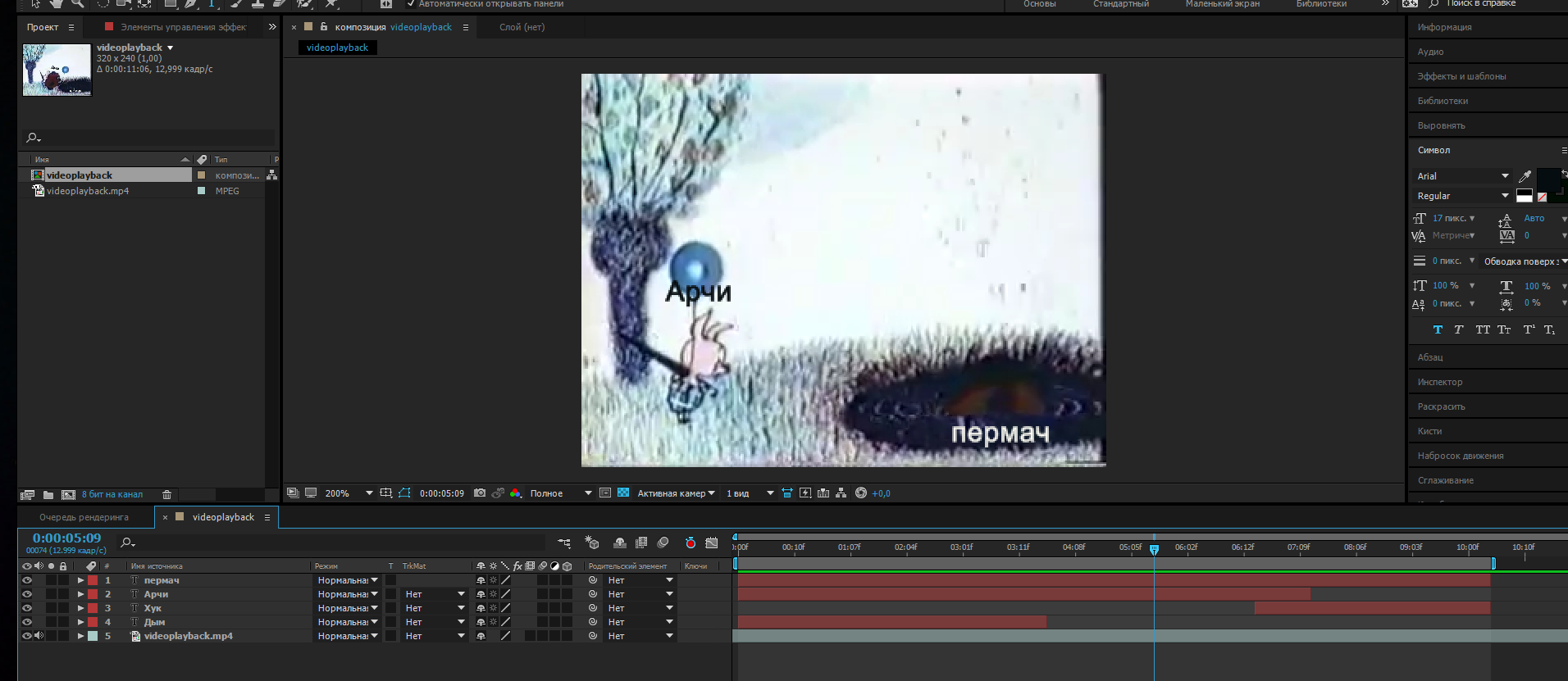
Task: Hide the Дым layer
Action: (x=27, y=622)
